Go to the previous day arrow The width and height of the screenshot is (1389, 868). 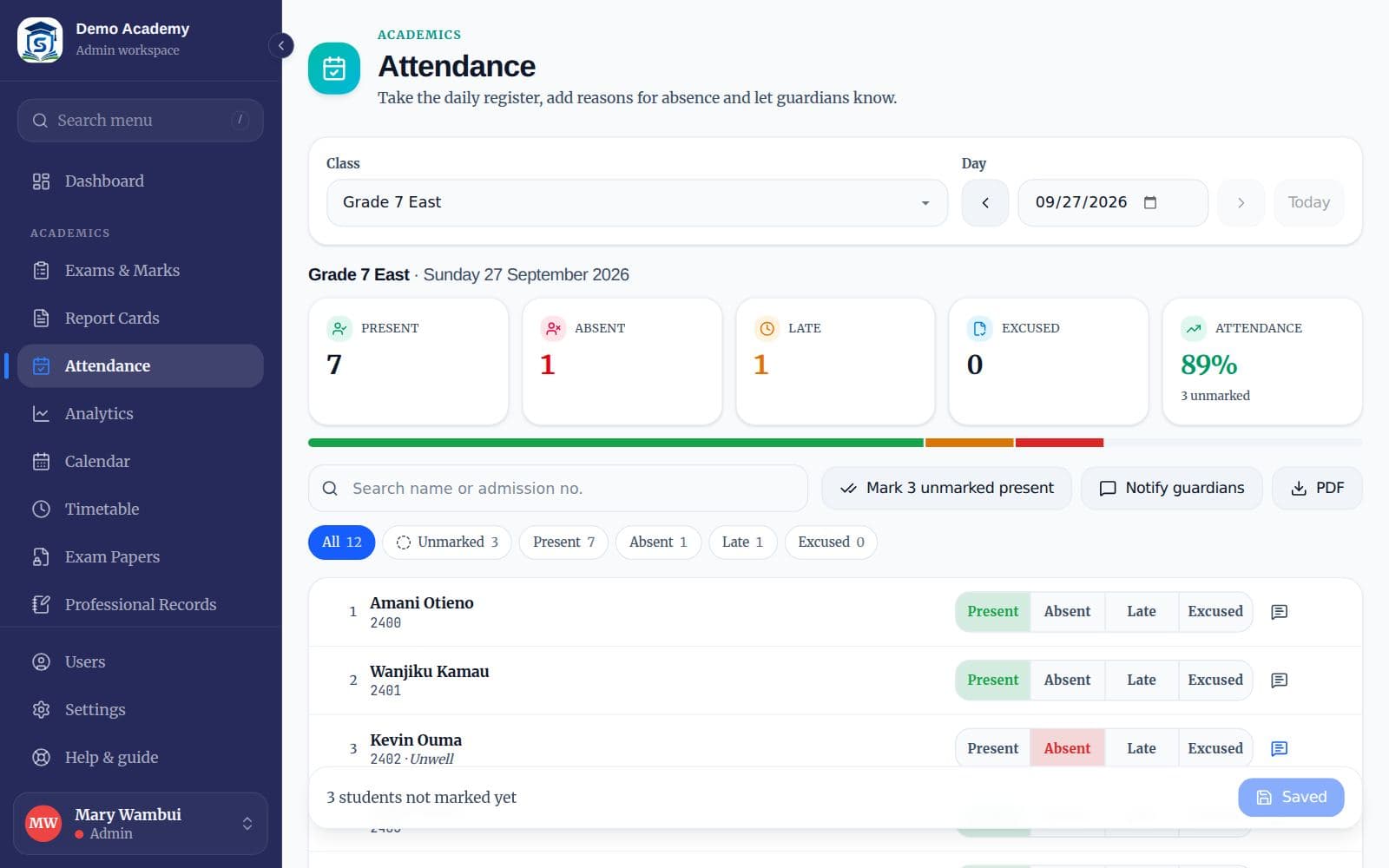pyautogui.click(x=985, y=202)
